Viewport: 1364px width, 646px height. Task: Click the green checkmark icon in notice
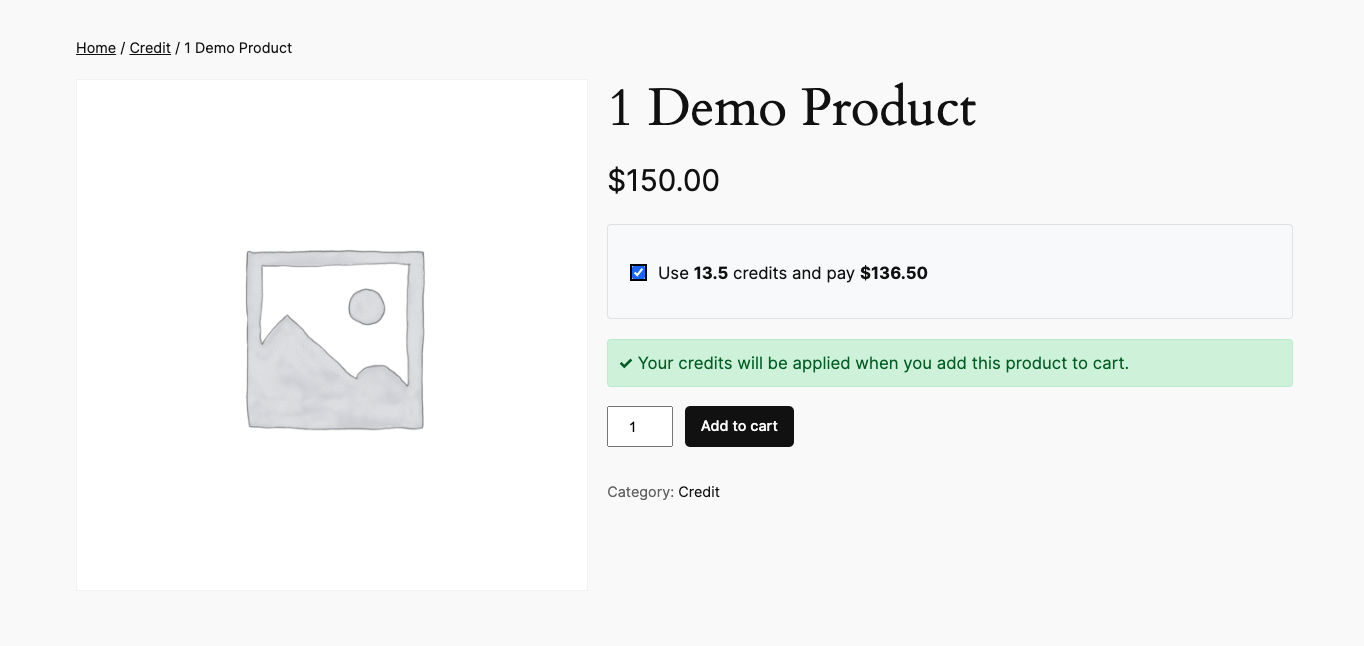(626, 364)
